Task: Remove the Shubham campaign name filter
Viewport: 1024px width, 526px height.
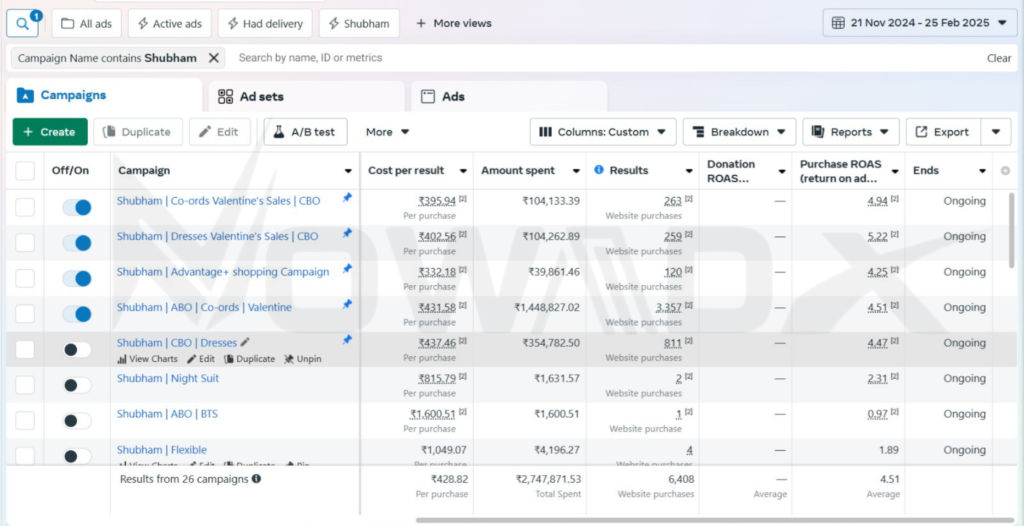Action: [x=213, y=58]
